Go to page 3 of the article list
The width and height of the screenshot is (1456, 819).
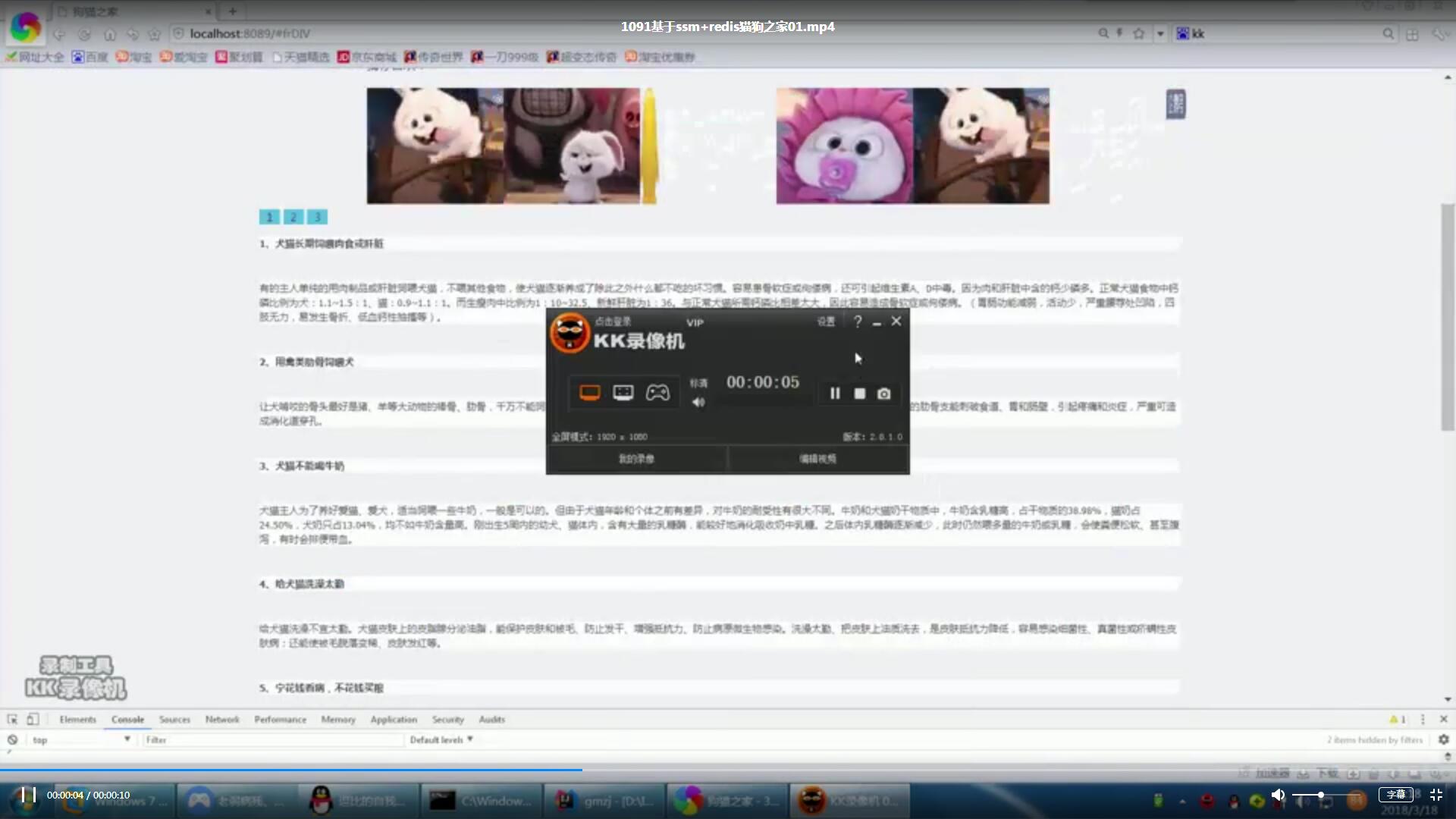[x=318, y=217]
